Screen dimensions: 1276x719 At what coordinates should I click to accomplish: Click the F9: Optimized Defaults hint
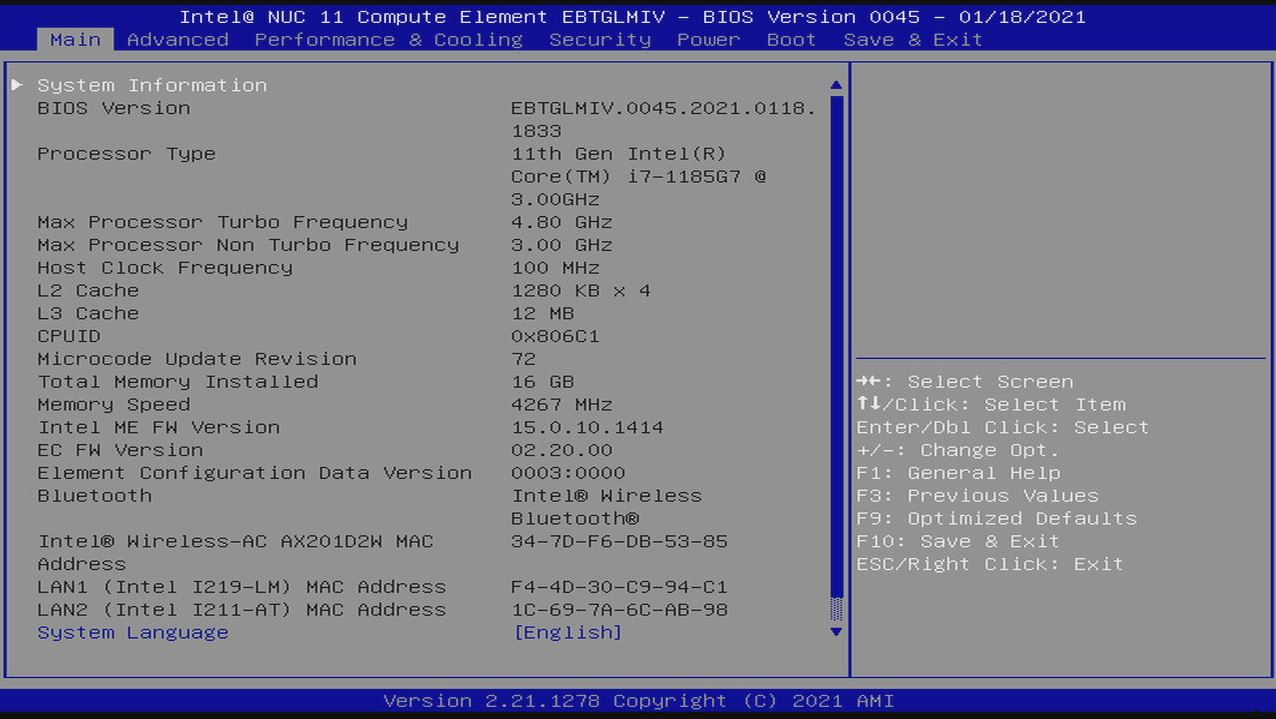[x=996, y=519]
